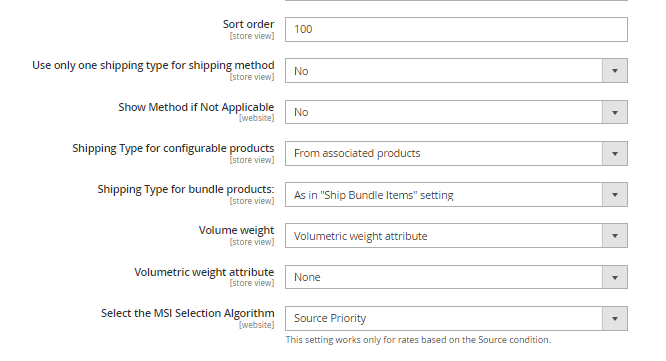Viewport: 666px width, 361px height.
Task: Open the MSI Selection Algorithm dropdown
Action: 456,319
